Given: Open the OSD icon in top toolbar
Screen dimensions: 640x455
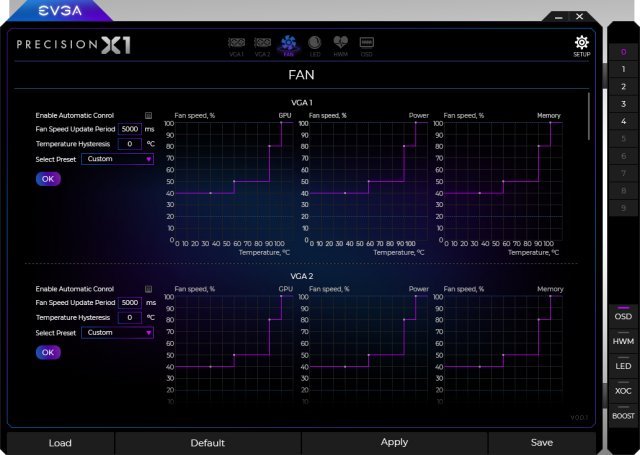Looking at the screenshot, I should [366, 47].
